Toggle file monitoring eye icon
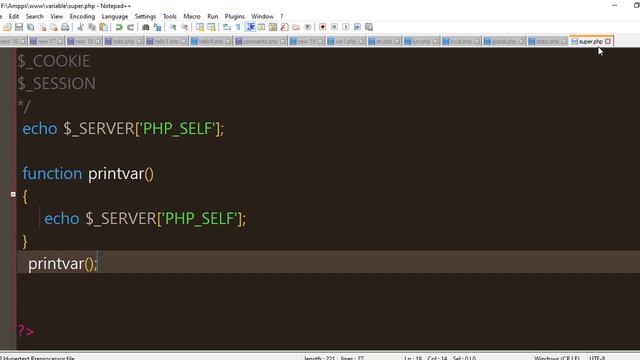640x360 pixels. [x=307, y=27]
